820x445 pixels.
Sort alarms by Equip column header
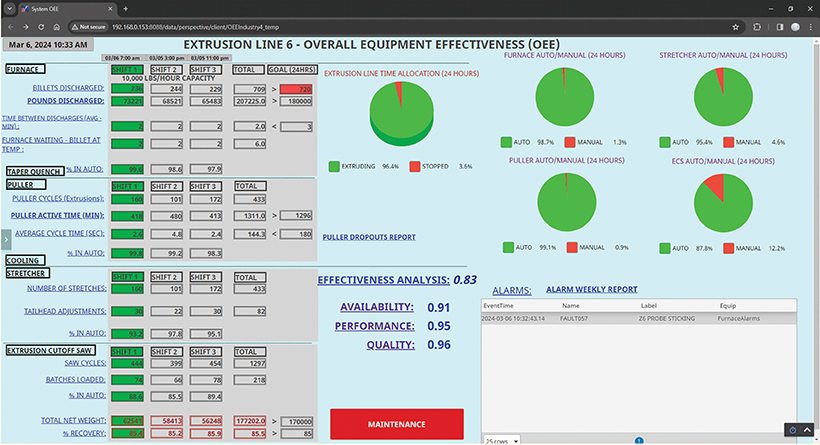727,305
